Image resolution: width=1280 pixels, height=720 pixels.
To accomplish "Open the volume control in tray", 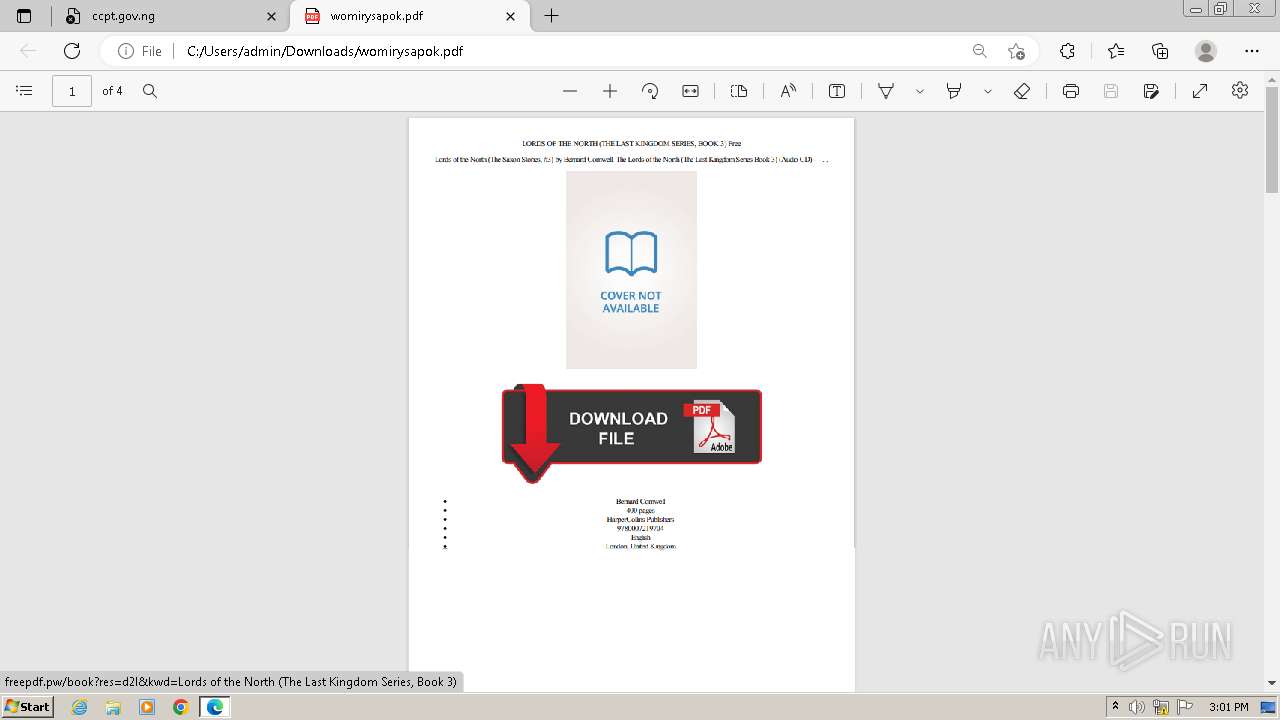I will 1137,707.
